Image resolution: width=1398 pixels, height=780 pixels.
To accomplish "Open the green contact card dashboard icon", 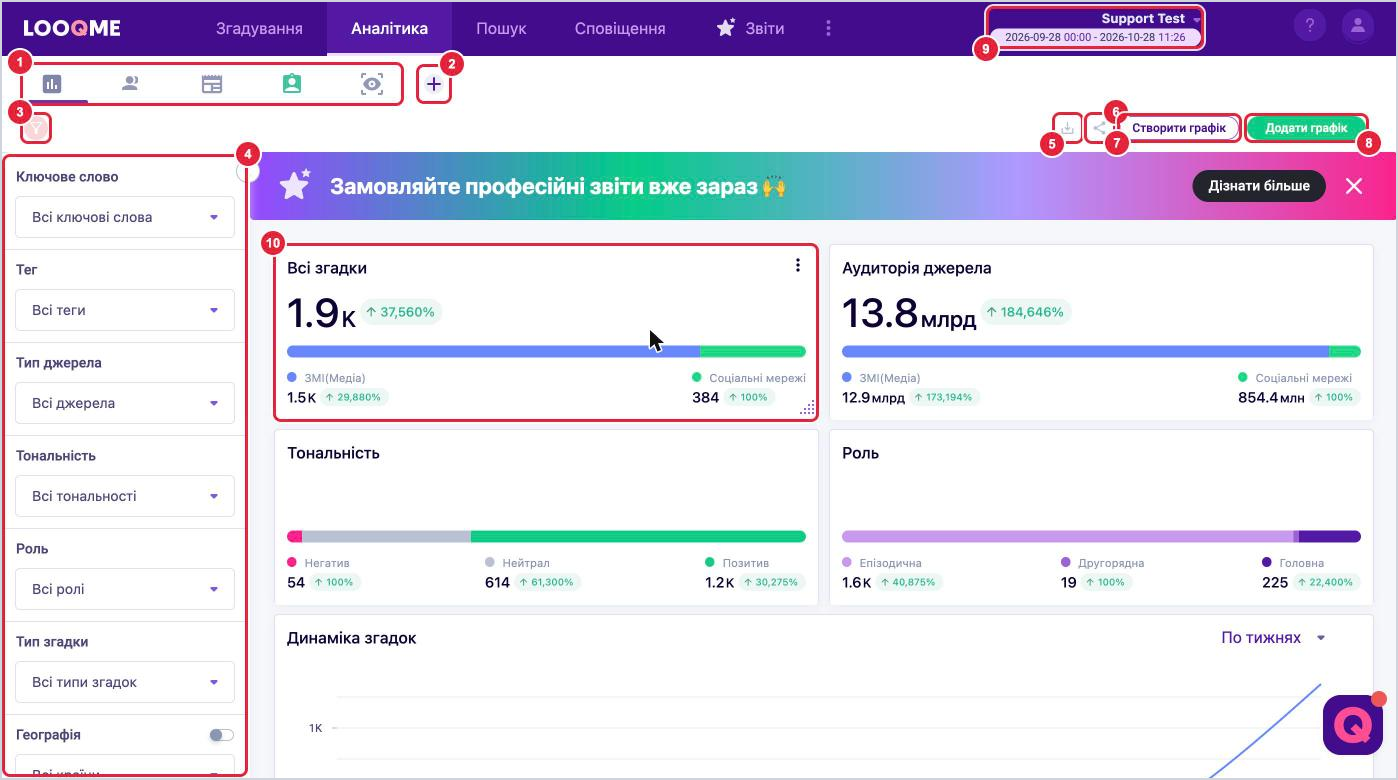I will click(x=292, y=84).
